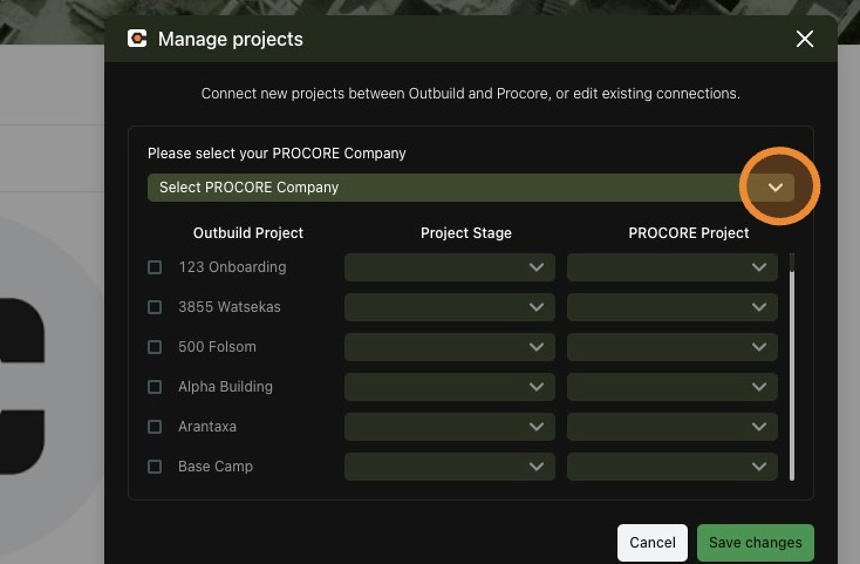Open PROCORE Project dropdown for Arantaxa

[x=672, y=427]
